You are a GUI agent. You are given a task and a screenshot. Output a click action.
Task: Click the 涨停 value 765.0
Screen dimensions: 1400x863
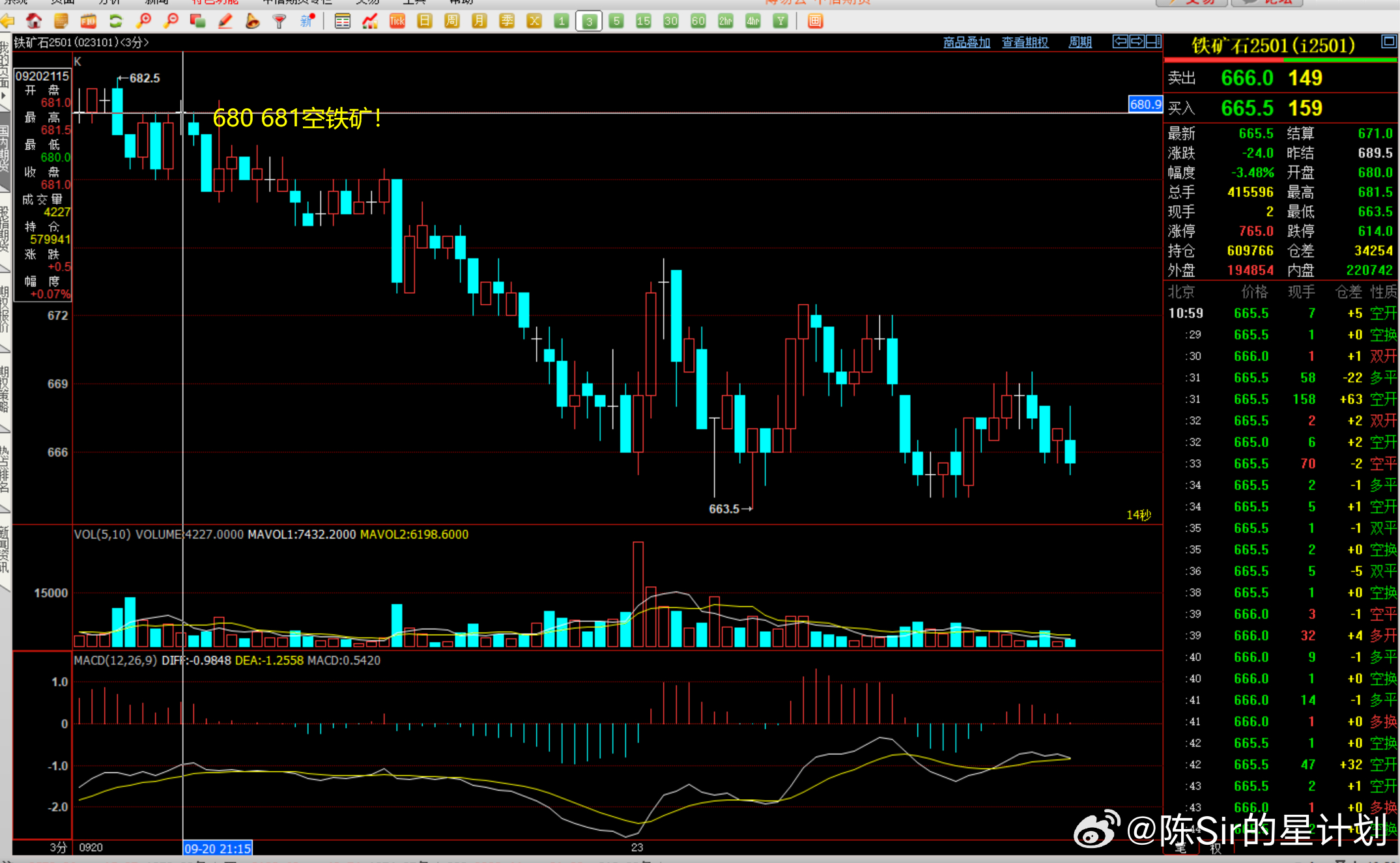tap(1256, 231)
